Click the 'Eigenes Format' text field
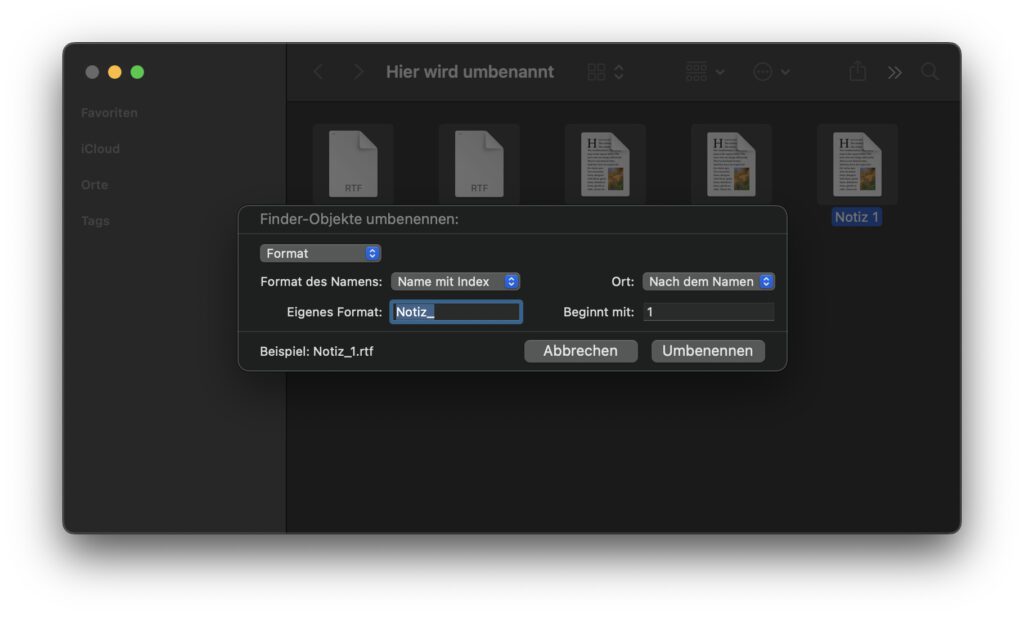Screen dimensions: 1024x617 456,312
